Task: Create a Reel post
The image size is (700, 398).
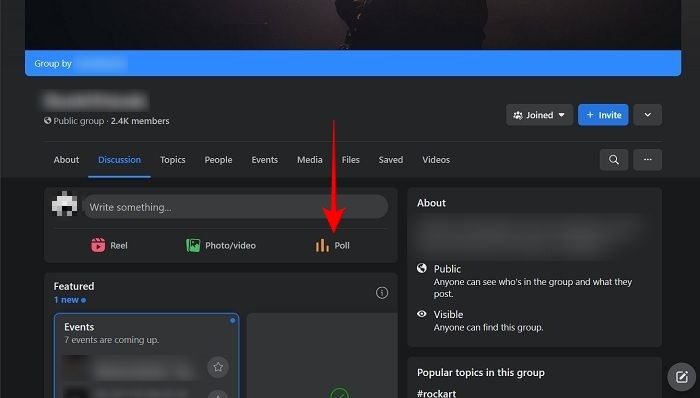Action: click(x=109, y=245)
